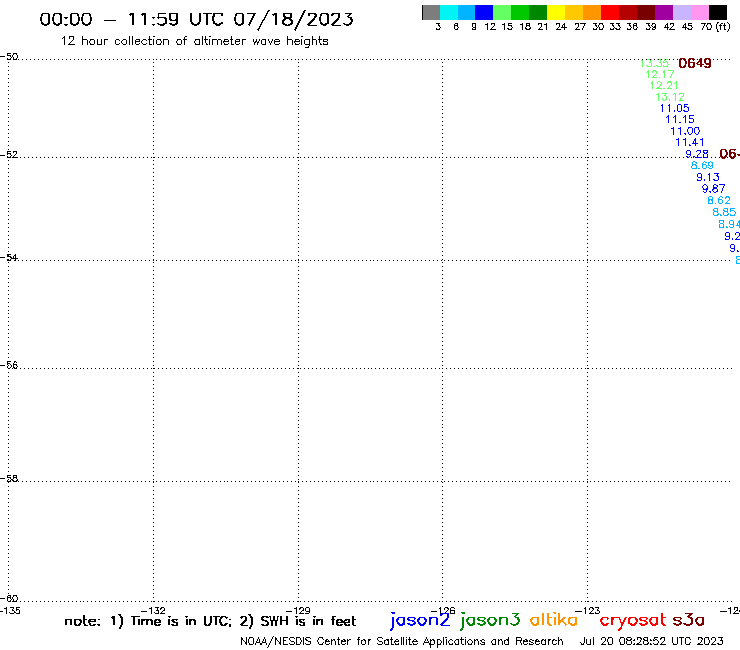
Task: Click the NOAA/NESDIS credit line
Action: pos(402,642)
